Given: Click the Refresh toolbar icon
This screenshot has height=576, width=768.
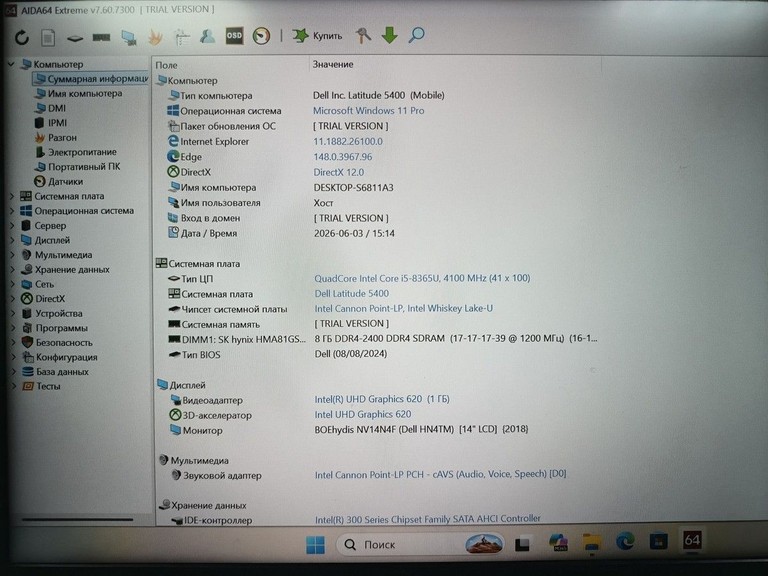Looking at the screenshot, I should [x=22, y=37].
